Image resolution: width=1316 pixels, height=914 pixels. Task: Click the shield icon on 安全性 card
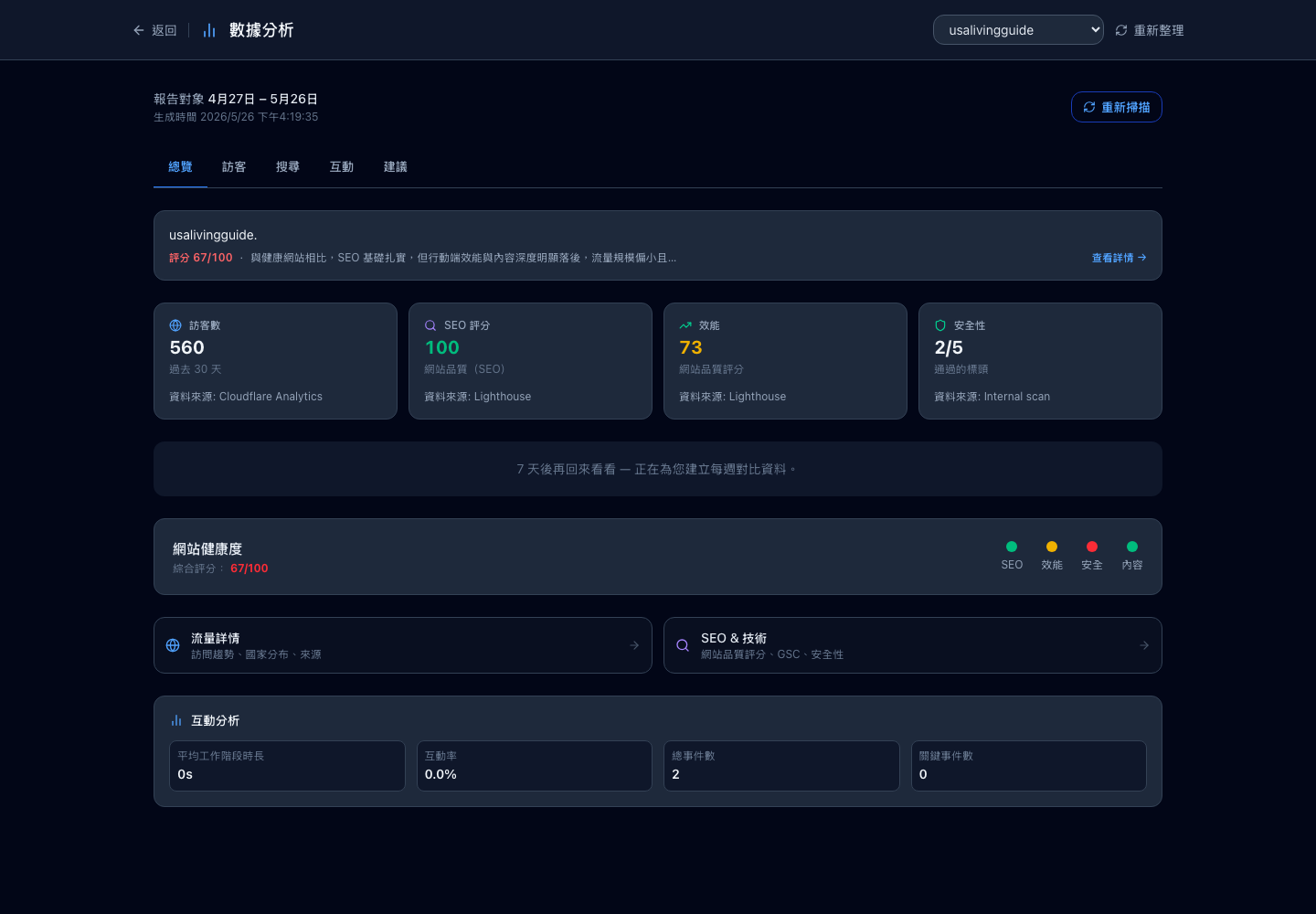tap(940, 325)
